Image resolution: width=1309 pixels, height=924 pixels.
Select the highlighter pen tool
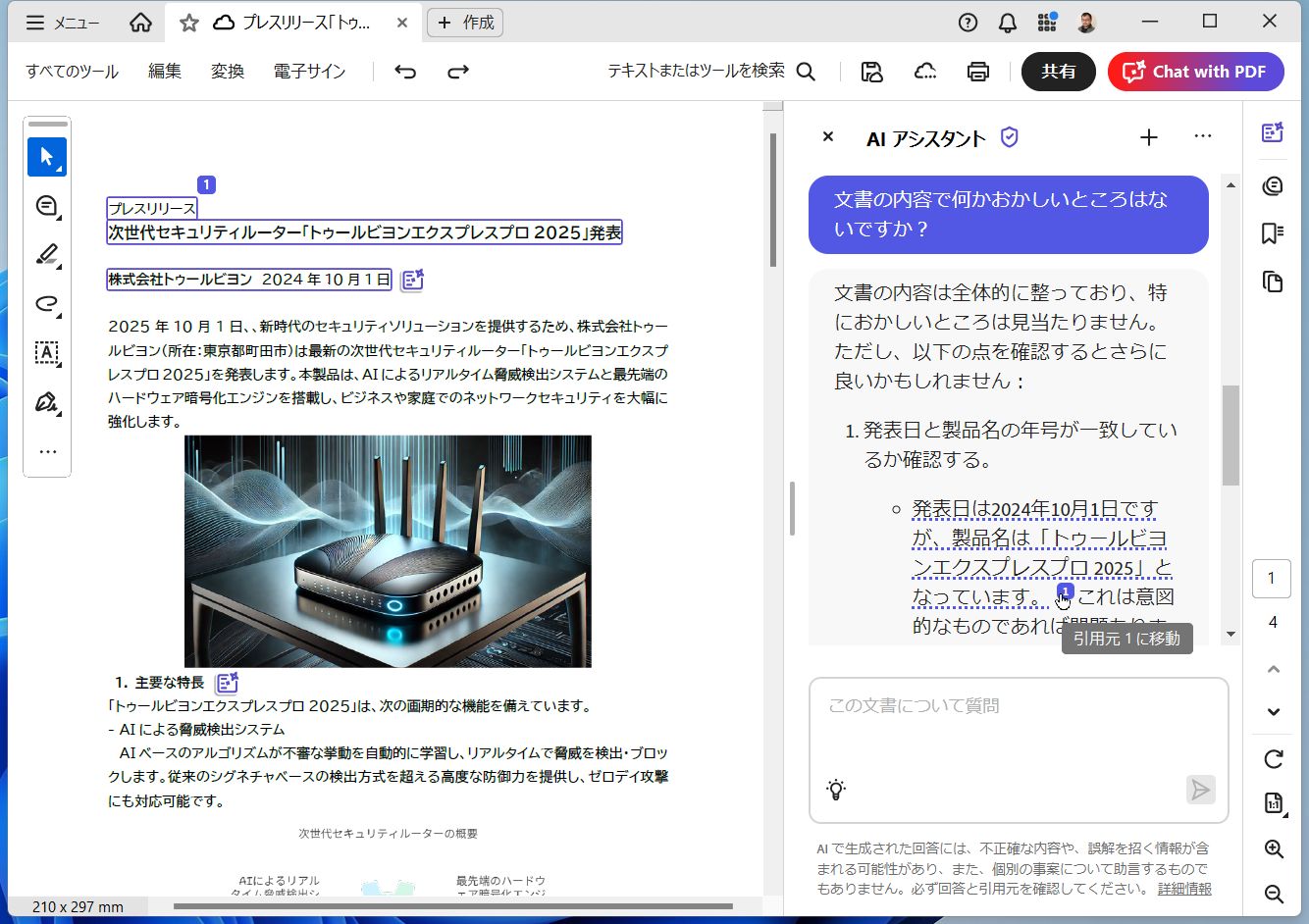click(x=46, y=255)
